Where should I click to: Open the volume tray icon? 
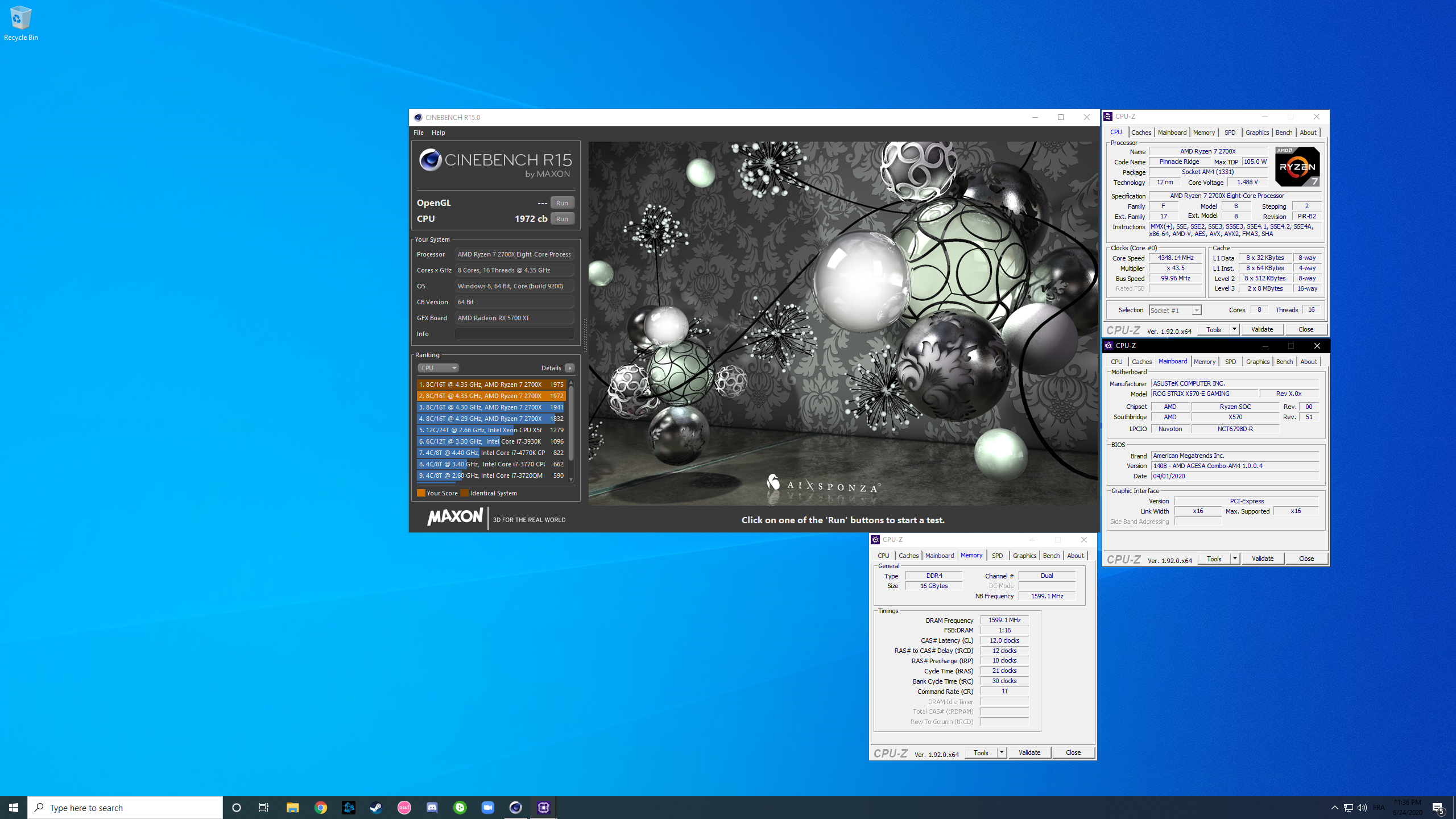pyautogui.click(x=1362, y=808)
